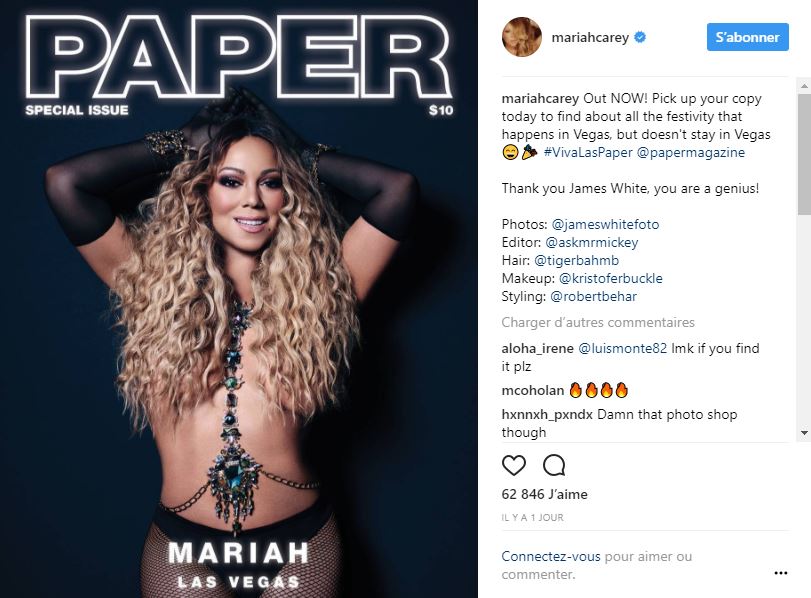Open the mariahcarey profile picture
Image resolution: width=811 pixels, height=598 pixels.
tap(521, 37)
